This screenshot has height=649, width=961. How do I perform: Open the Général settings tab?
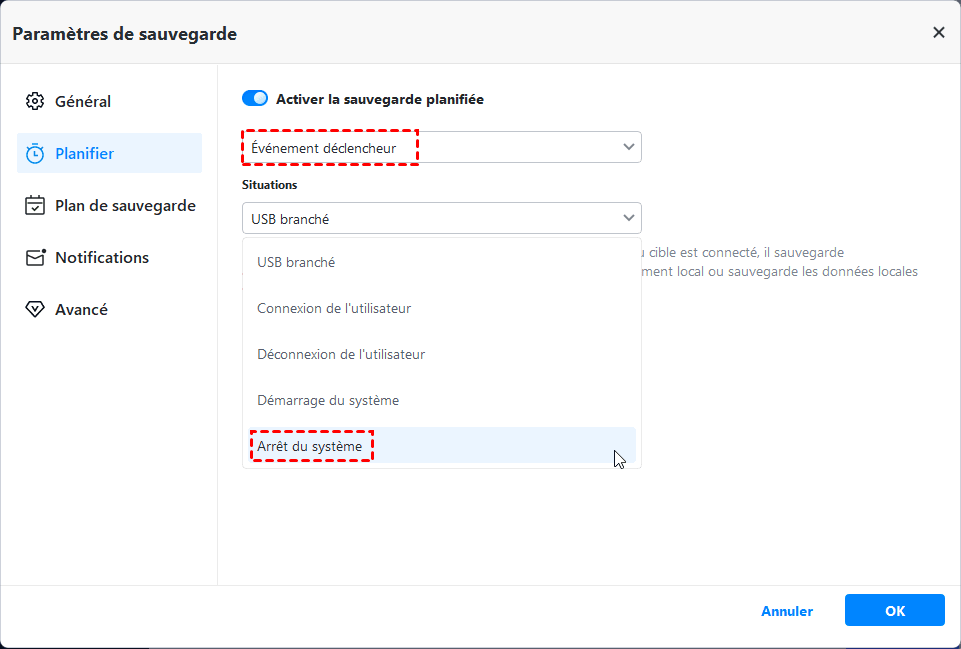pos(83,101)
